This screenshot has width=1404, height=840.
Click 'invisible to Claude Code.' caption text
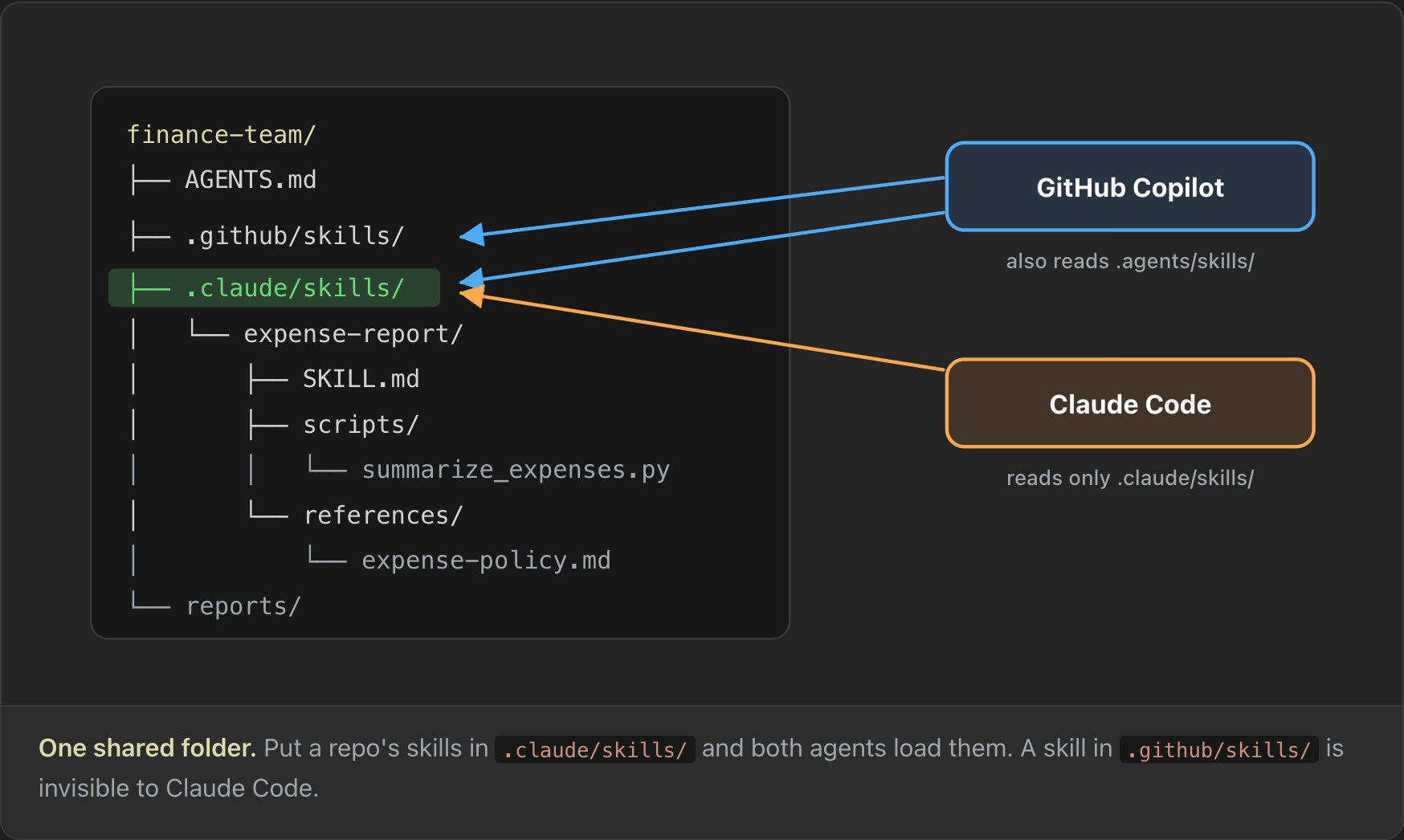click(178, 788)
